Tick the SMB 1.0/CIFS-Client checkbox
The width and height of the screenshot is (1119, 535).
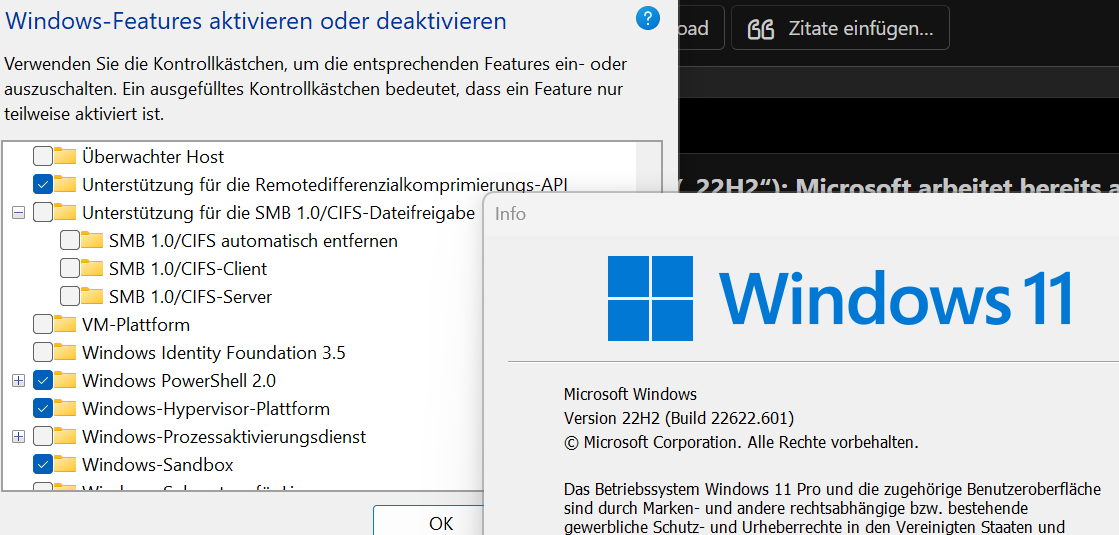pos(70,268)
